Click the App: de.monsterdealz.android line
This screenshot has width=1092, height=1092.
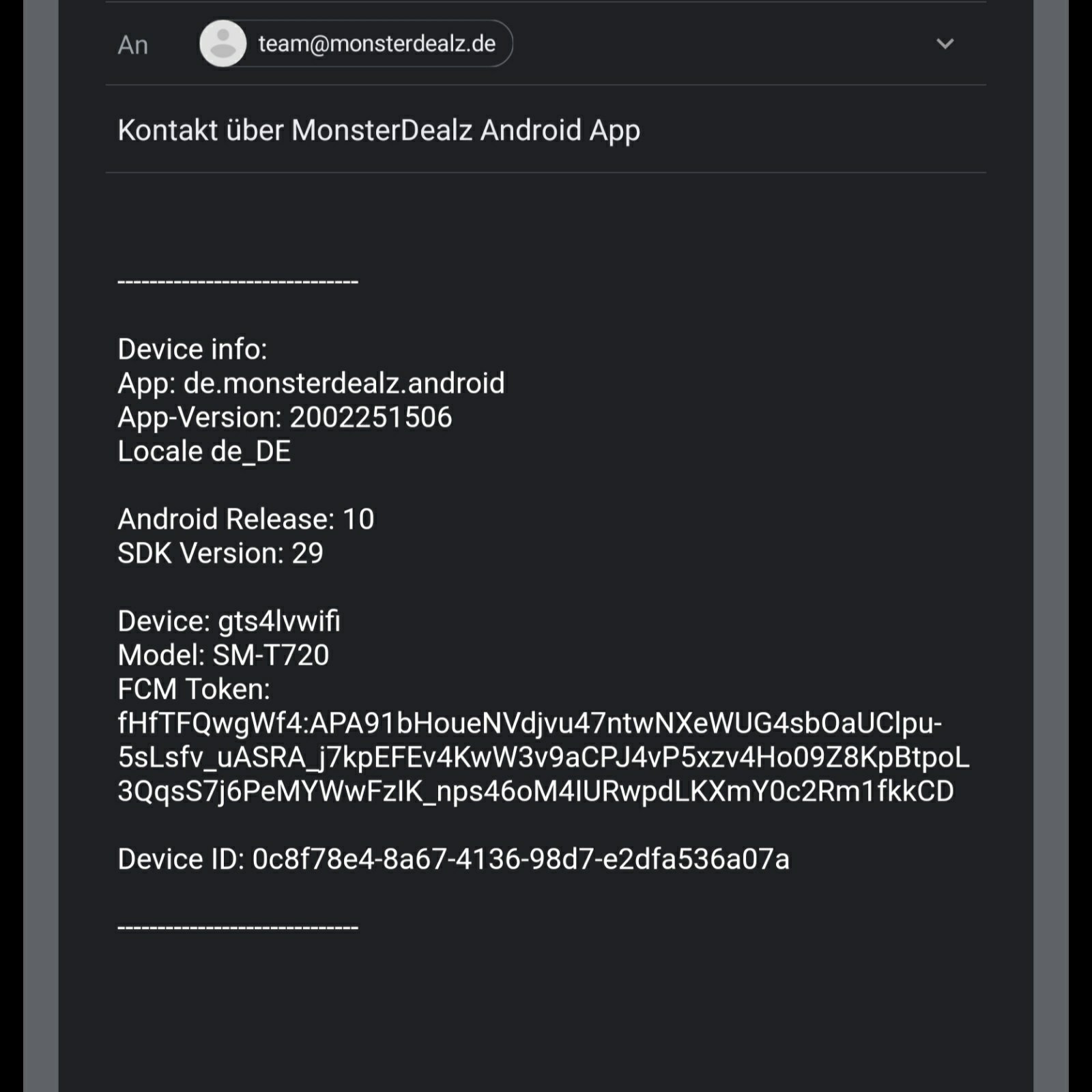click(311, 383)
